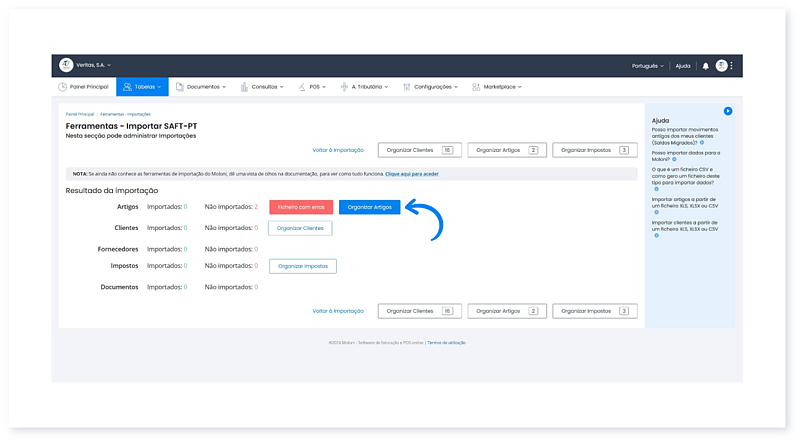The image size is (800, 442).
Task: Click the Documentos page icon
Action: 179,87
